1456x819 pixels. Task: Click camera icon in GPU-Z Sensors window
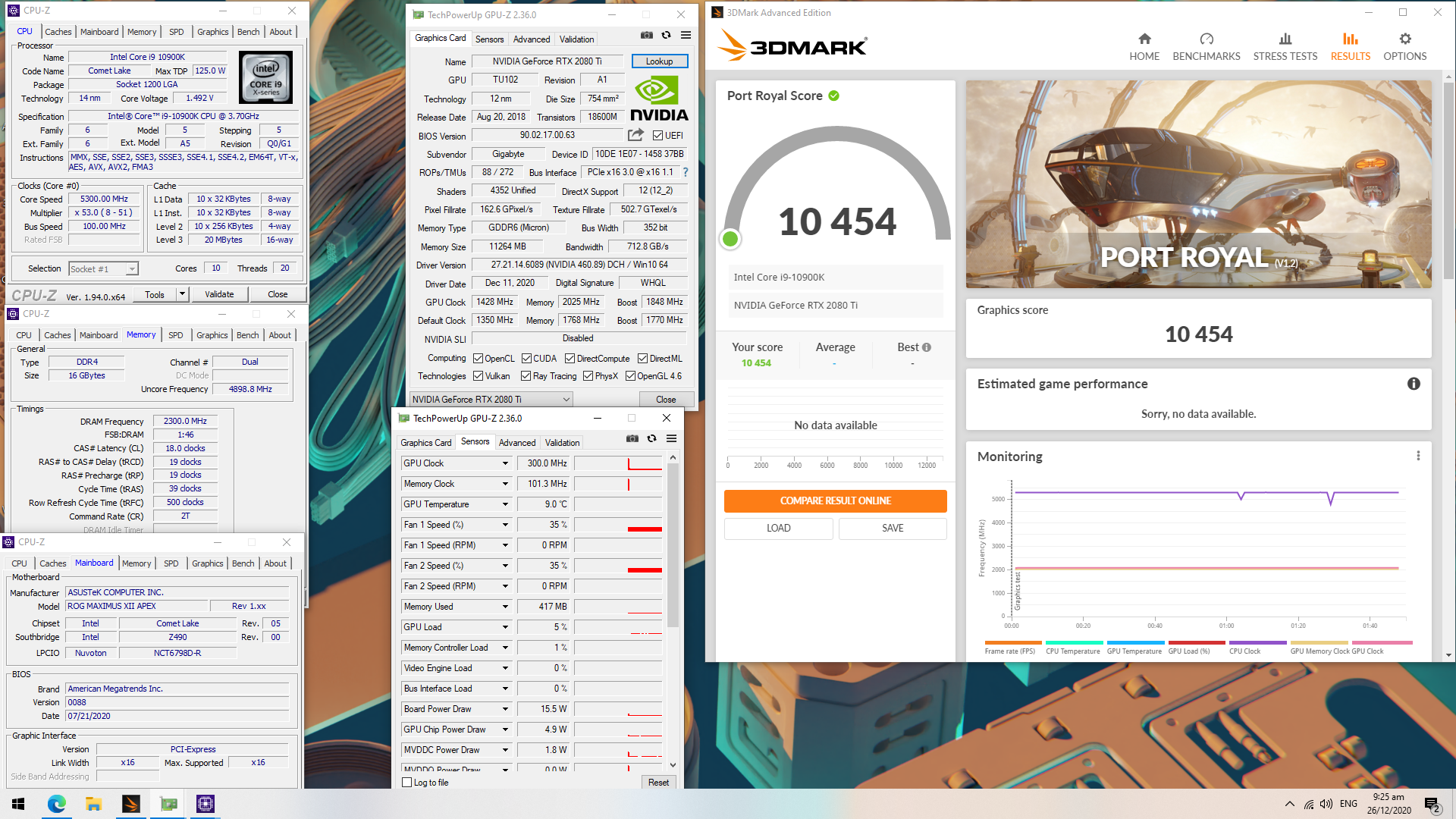point(632,438)
